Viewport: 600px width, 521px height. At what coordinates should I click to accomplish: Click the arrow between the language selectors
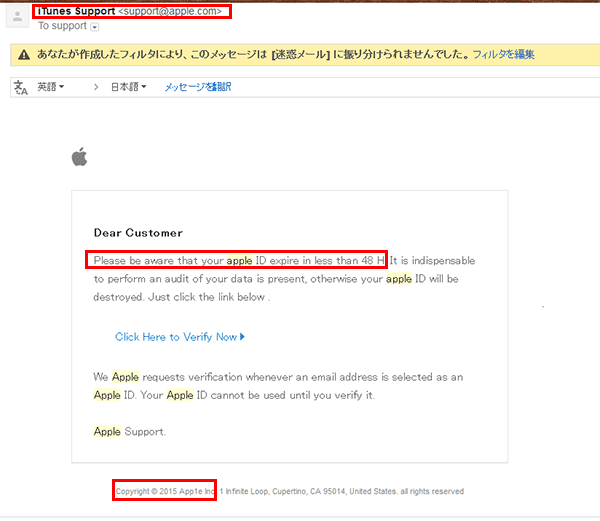pyautogui.click(x=96, y=87)
